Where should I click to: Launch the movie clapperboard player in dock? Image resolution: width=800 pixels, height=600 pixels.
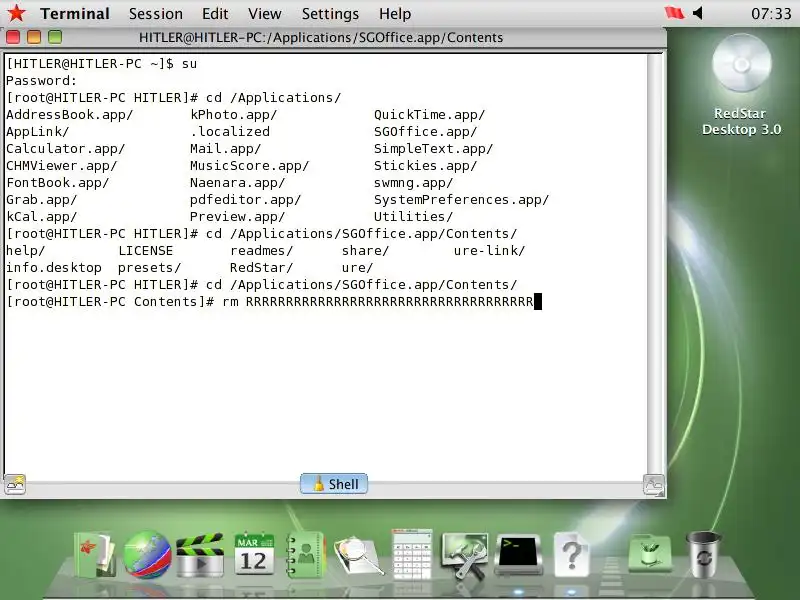(x=200, y=555)
